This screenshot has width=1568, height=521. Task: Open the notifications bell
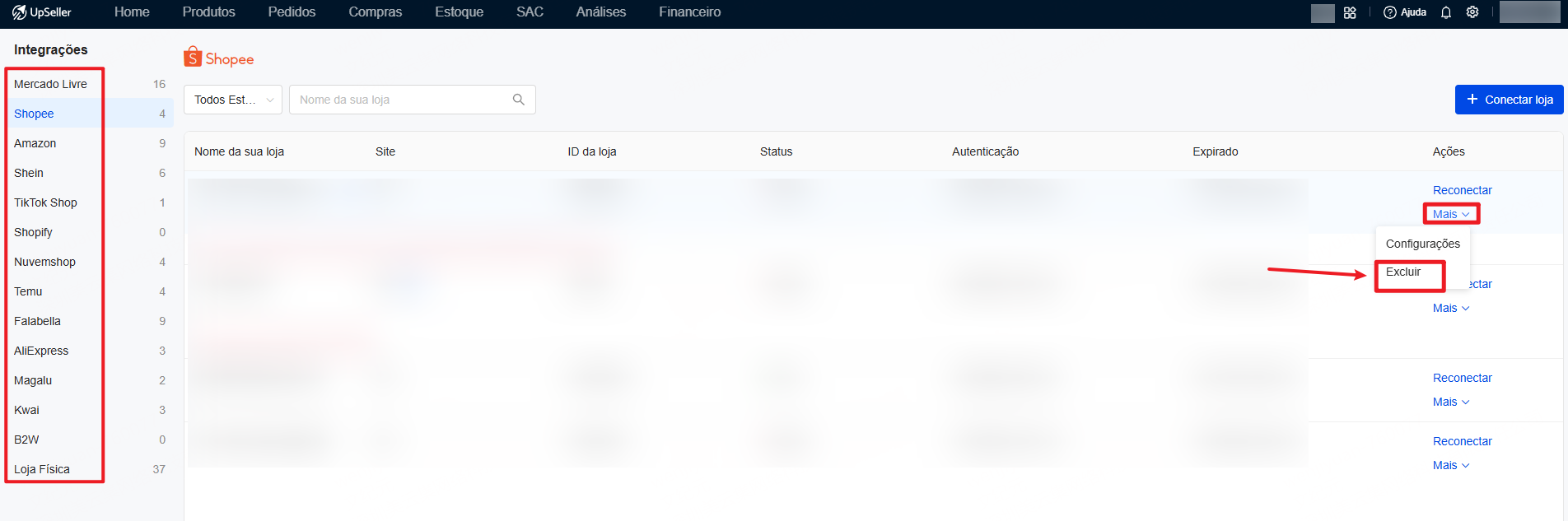(1446, 12)
